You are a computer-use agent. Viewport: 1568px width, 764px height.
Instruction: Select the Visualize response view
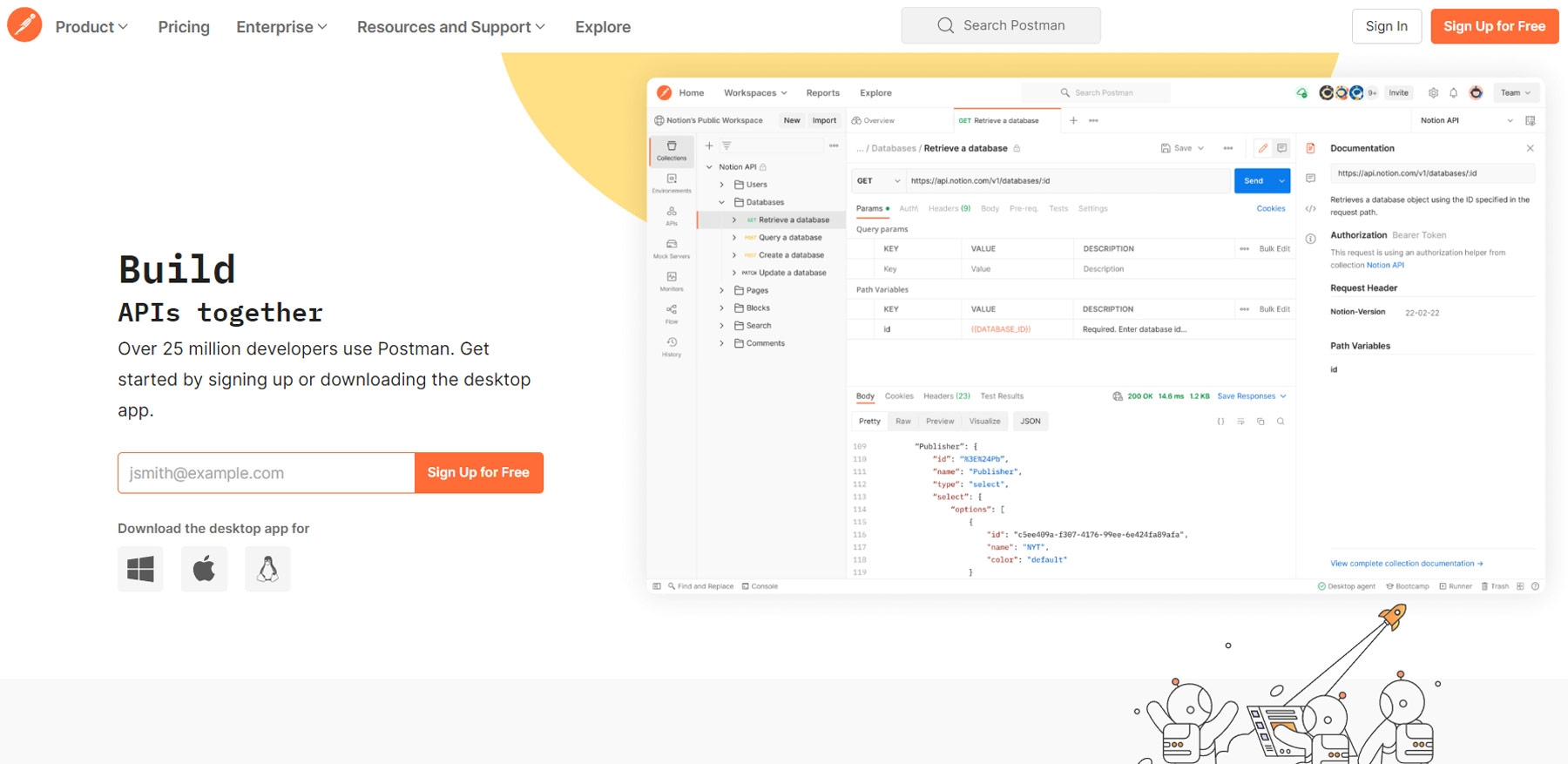pyautogui.click(x=984, y=422)
